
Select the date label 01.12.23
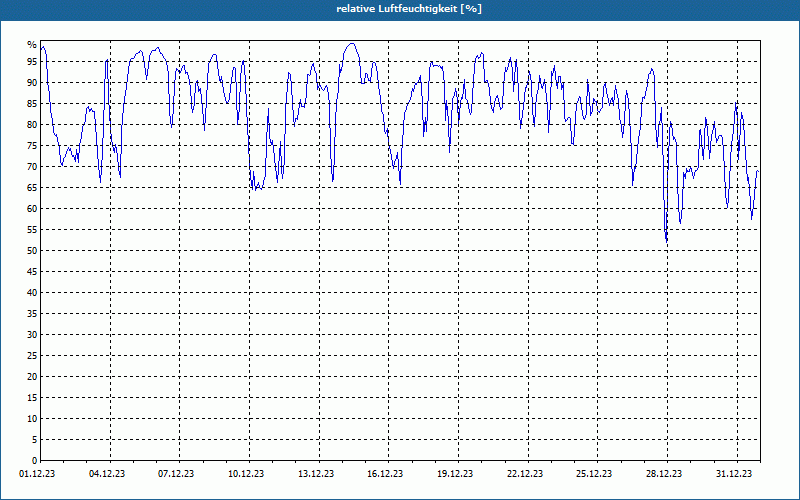[x=37, y=474]
